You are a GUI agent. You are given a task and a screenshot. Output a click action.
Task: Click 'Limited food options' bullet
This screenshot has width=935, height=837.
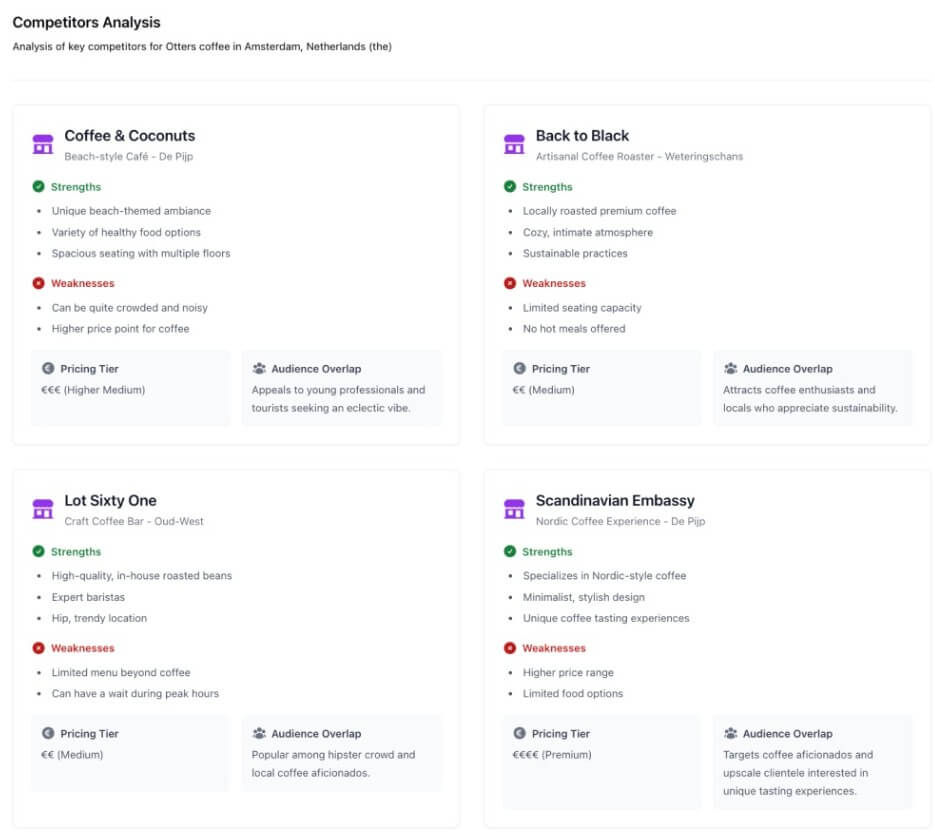(573, 693)
